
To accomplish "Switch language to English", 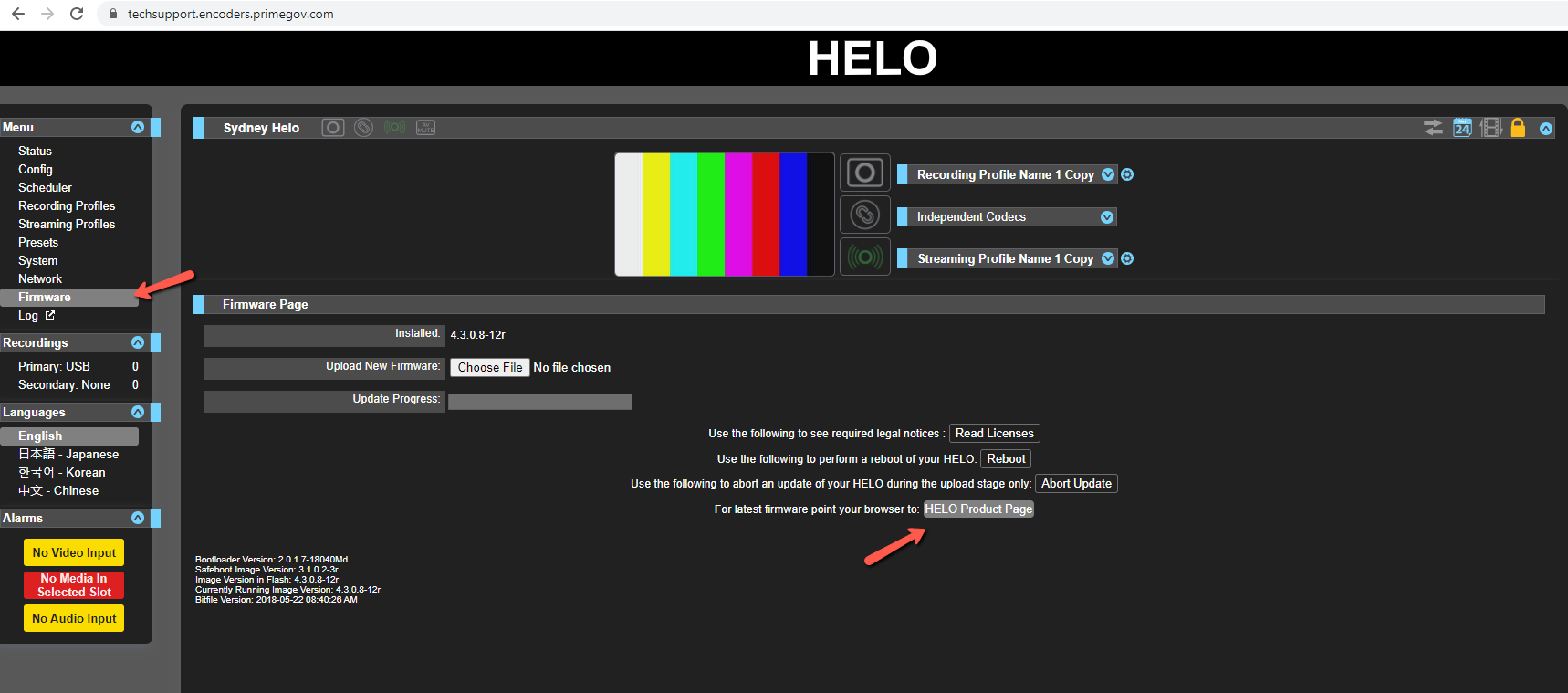I will click(69, 436).
